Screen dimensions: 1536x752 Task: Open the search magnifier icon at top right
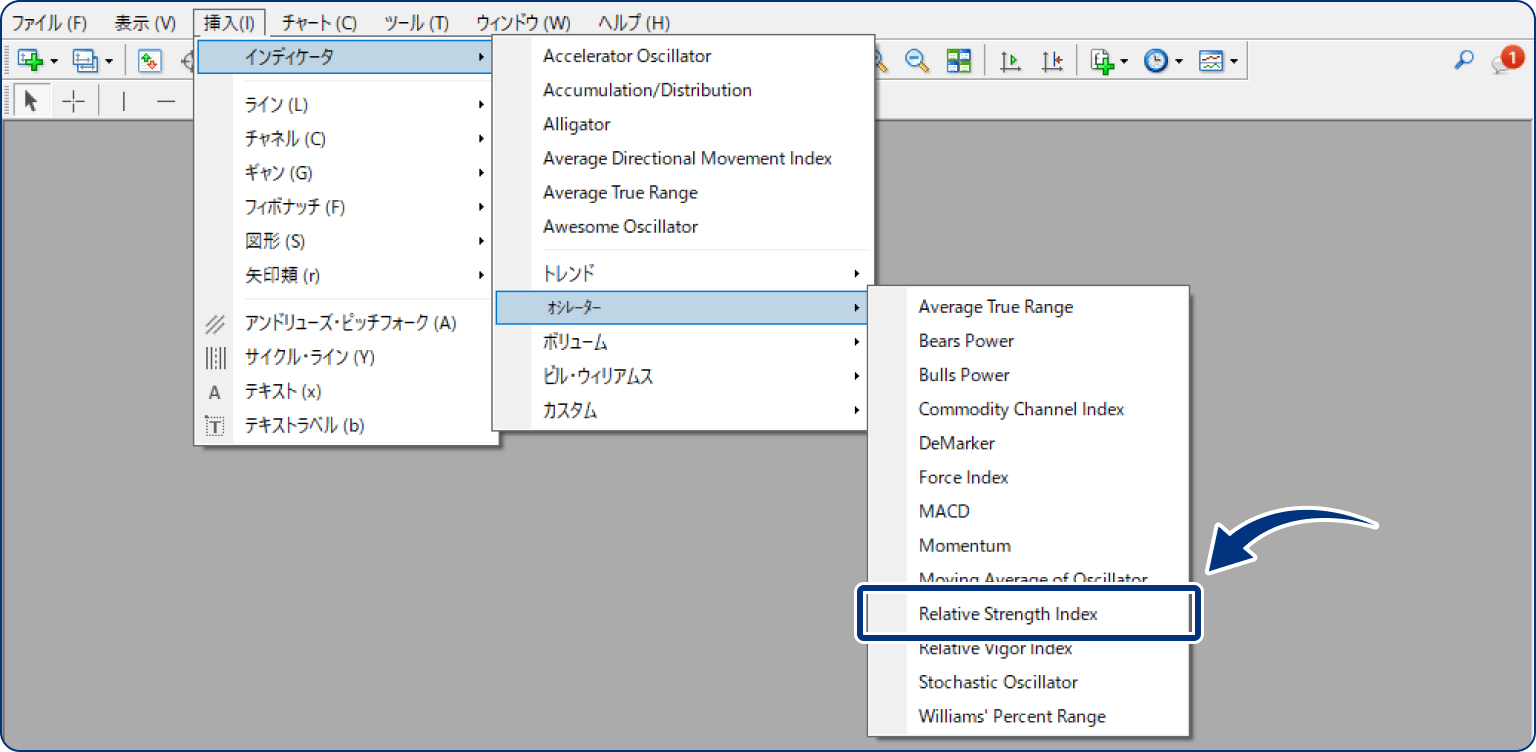coord(1463,61)
